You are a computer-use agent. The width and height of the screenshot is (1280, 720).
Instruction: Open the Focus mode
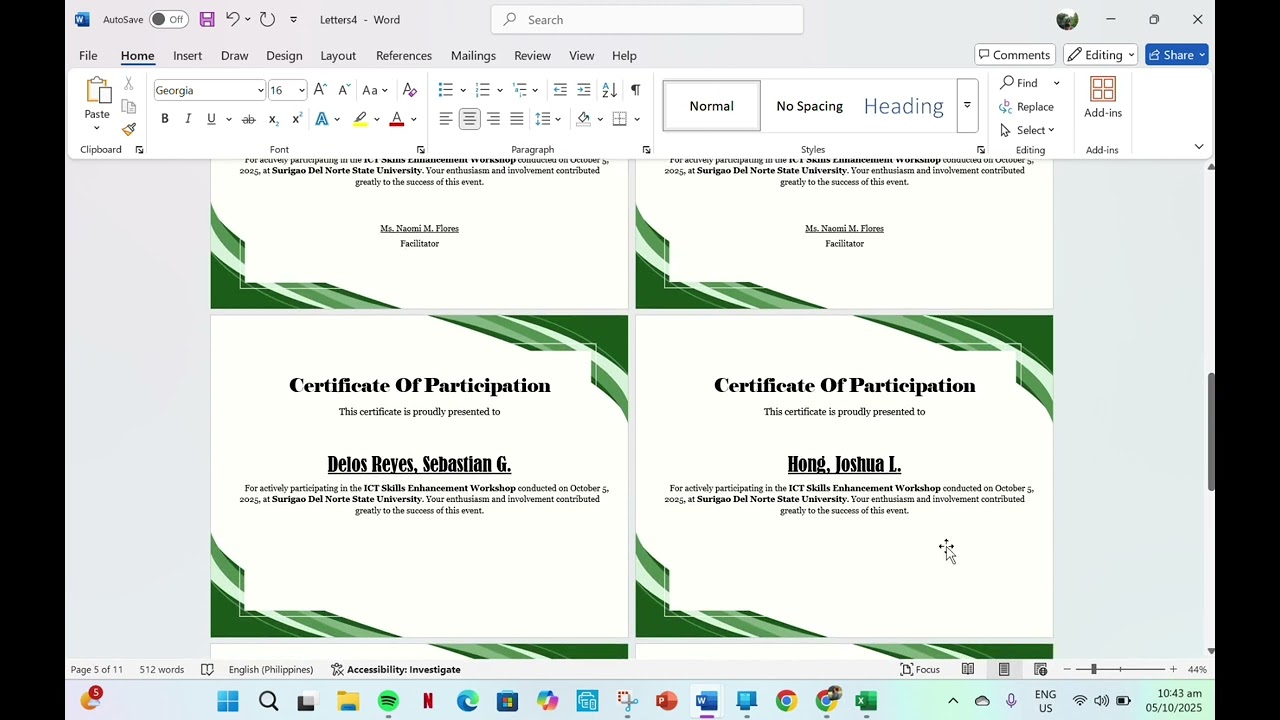[x=920, y=669]
